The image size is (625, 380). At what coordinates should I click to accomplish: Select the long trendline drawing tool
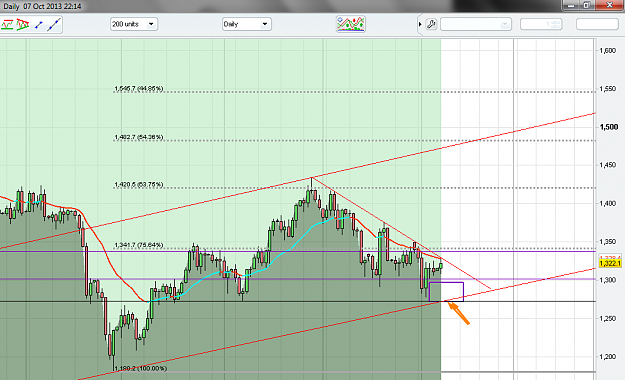(54, 24)
